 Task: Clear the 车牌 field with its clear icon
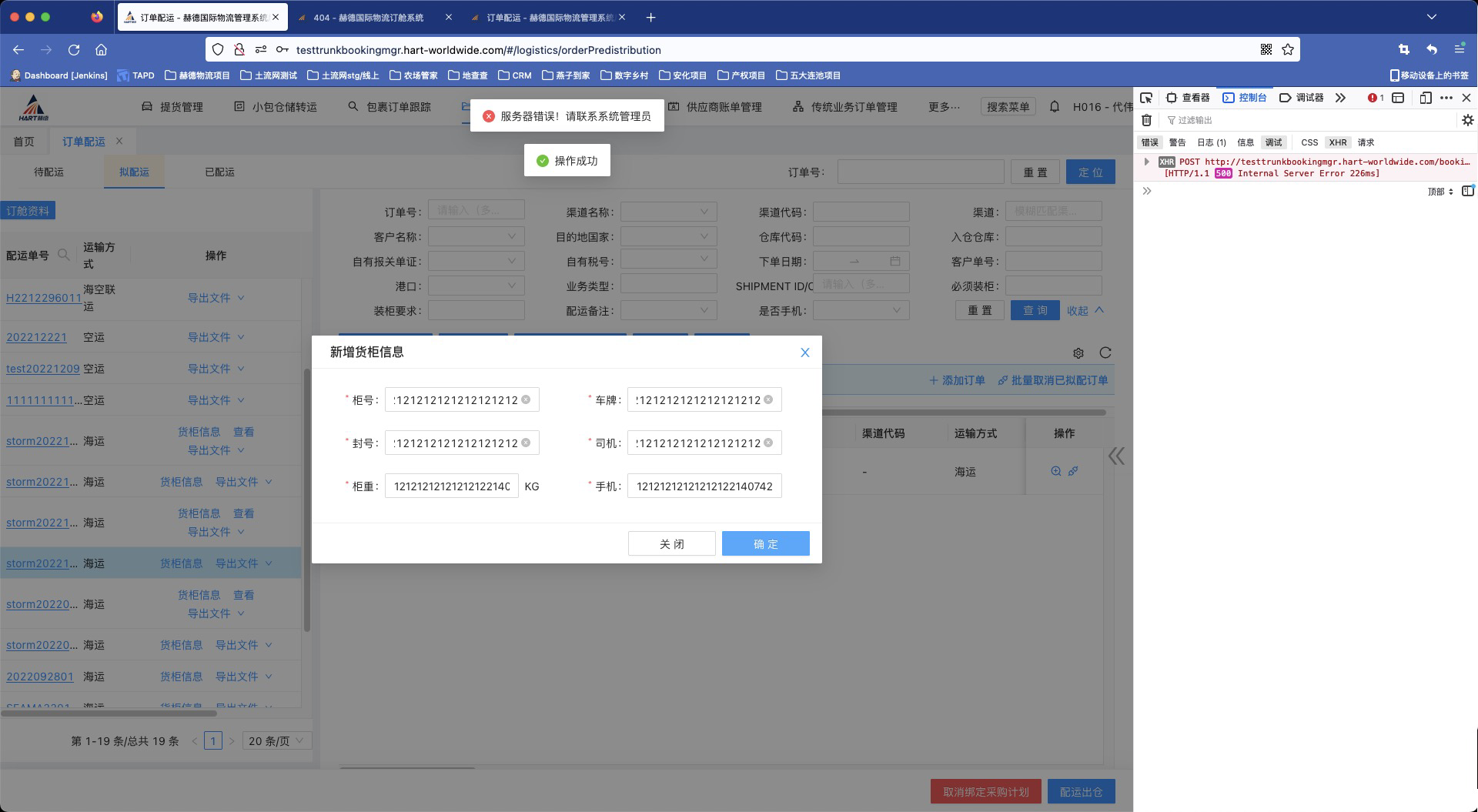[768, 399]
